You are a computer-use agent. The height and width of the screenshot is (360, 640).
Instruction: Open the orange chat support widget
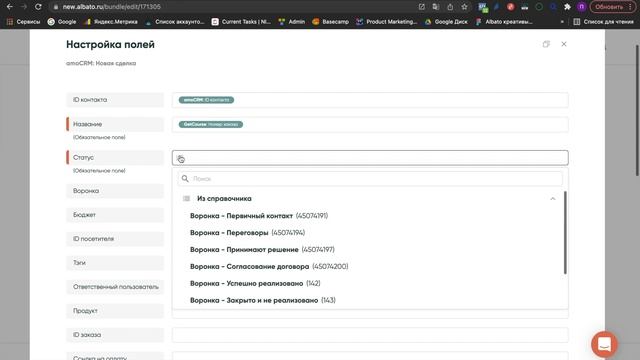604,344
